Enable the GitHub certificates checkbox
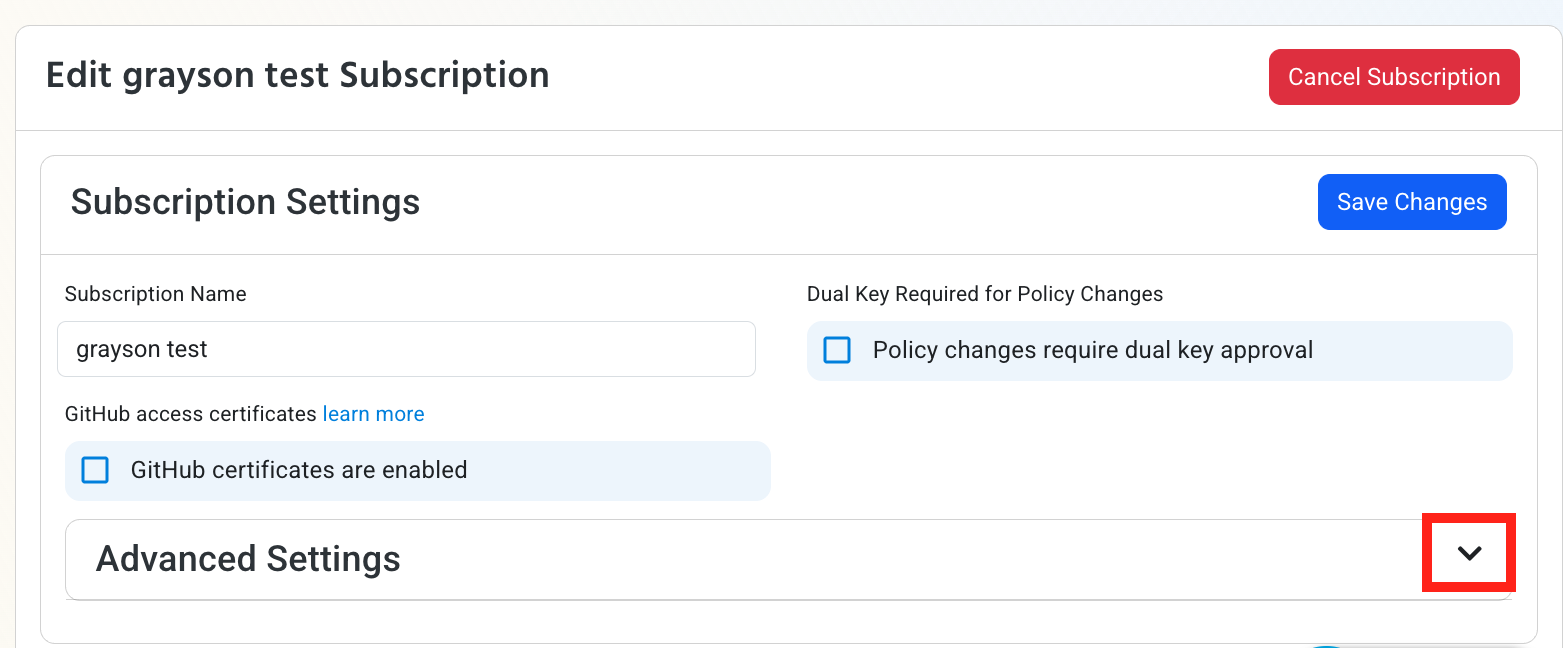The image size is (1563, 648). [x=95, y=470]
